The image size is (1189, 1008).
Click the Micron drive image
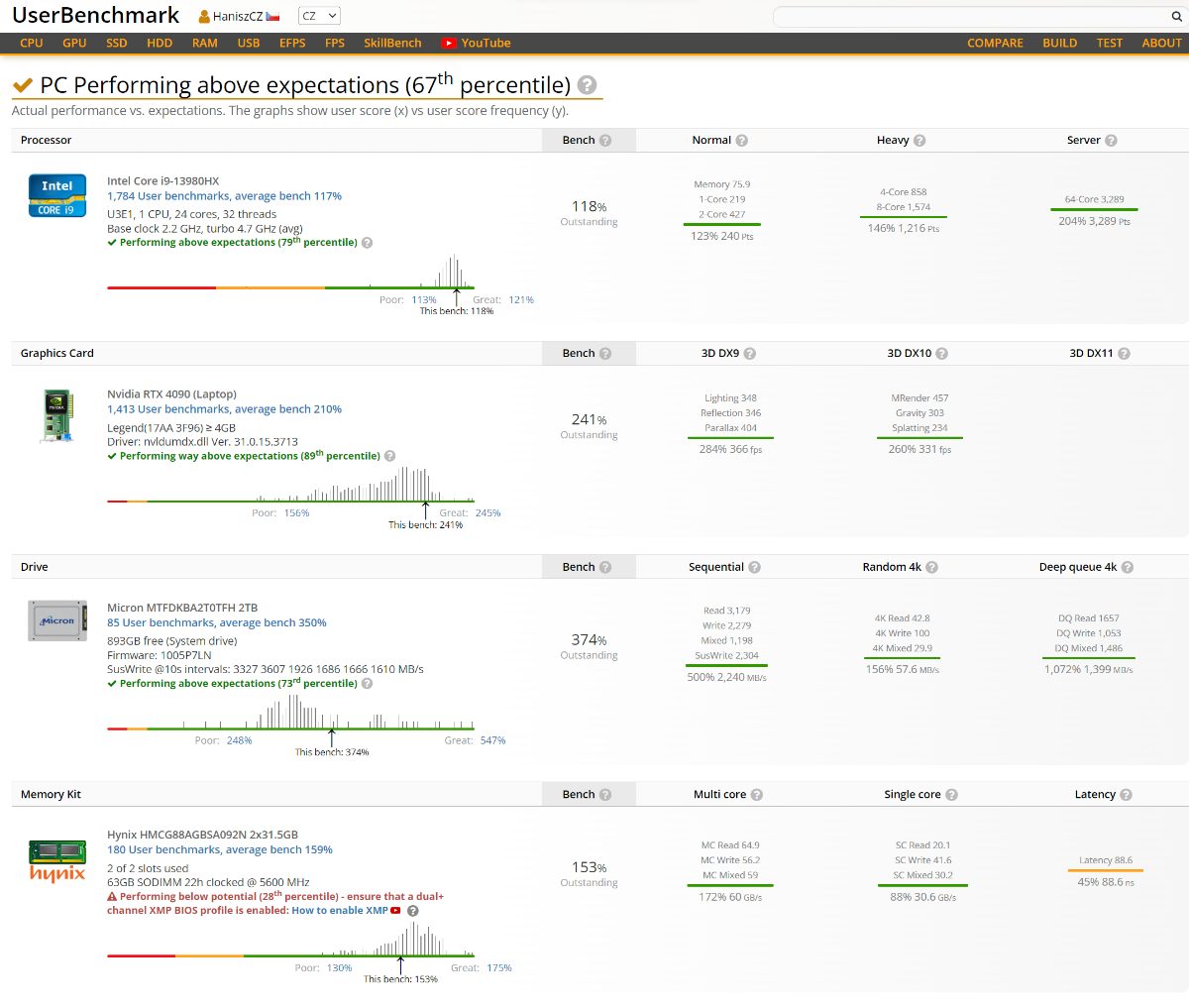pyautogui.click(x=56, y=621)
